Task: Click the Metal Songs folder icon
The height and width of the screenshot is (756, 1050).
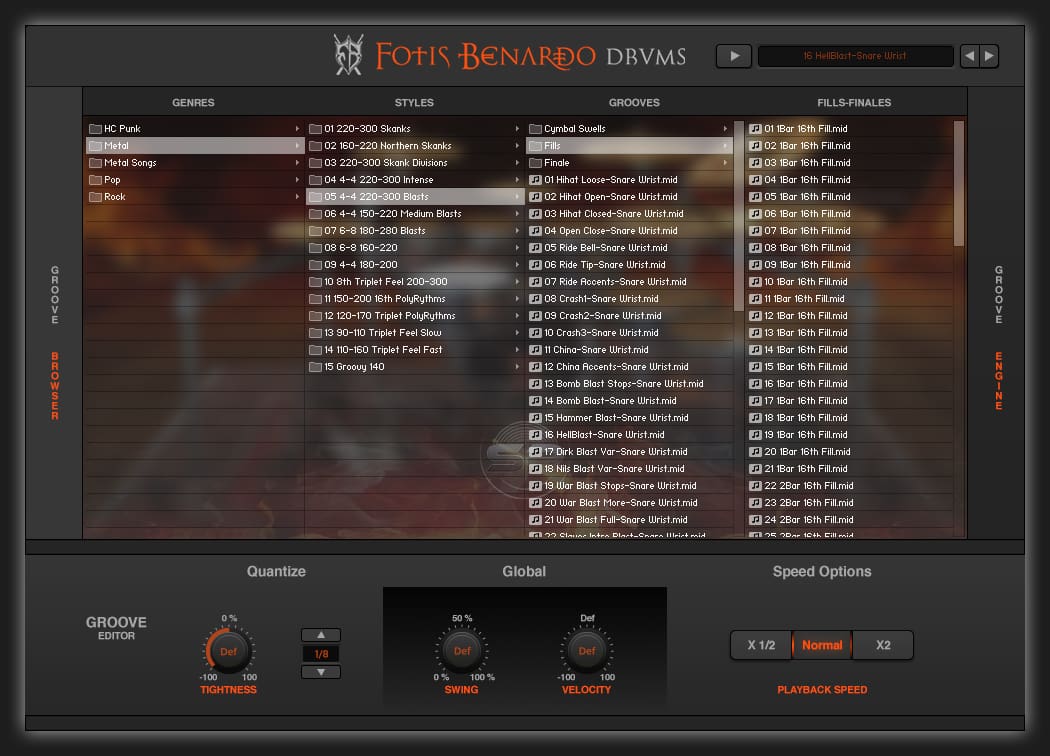Action: [95, 163]
